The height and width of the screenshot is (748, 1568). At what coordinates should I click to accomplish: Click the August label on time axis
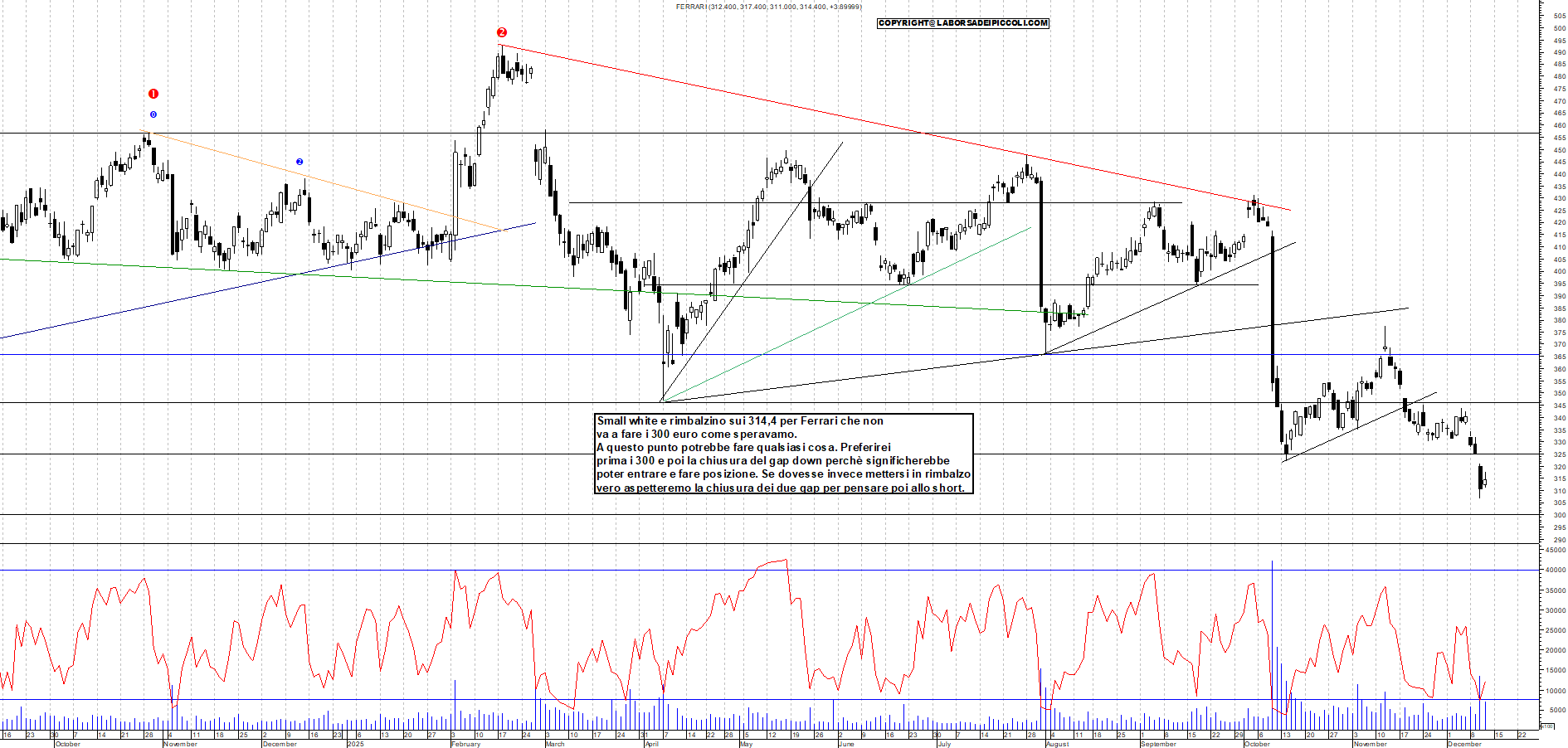point(1057,744)
